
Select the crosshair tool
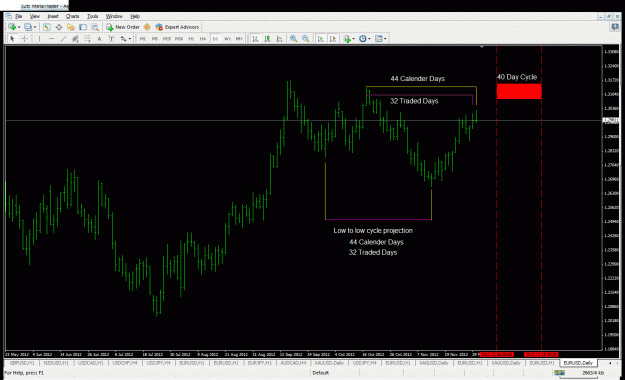pos(24,39)
